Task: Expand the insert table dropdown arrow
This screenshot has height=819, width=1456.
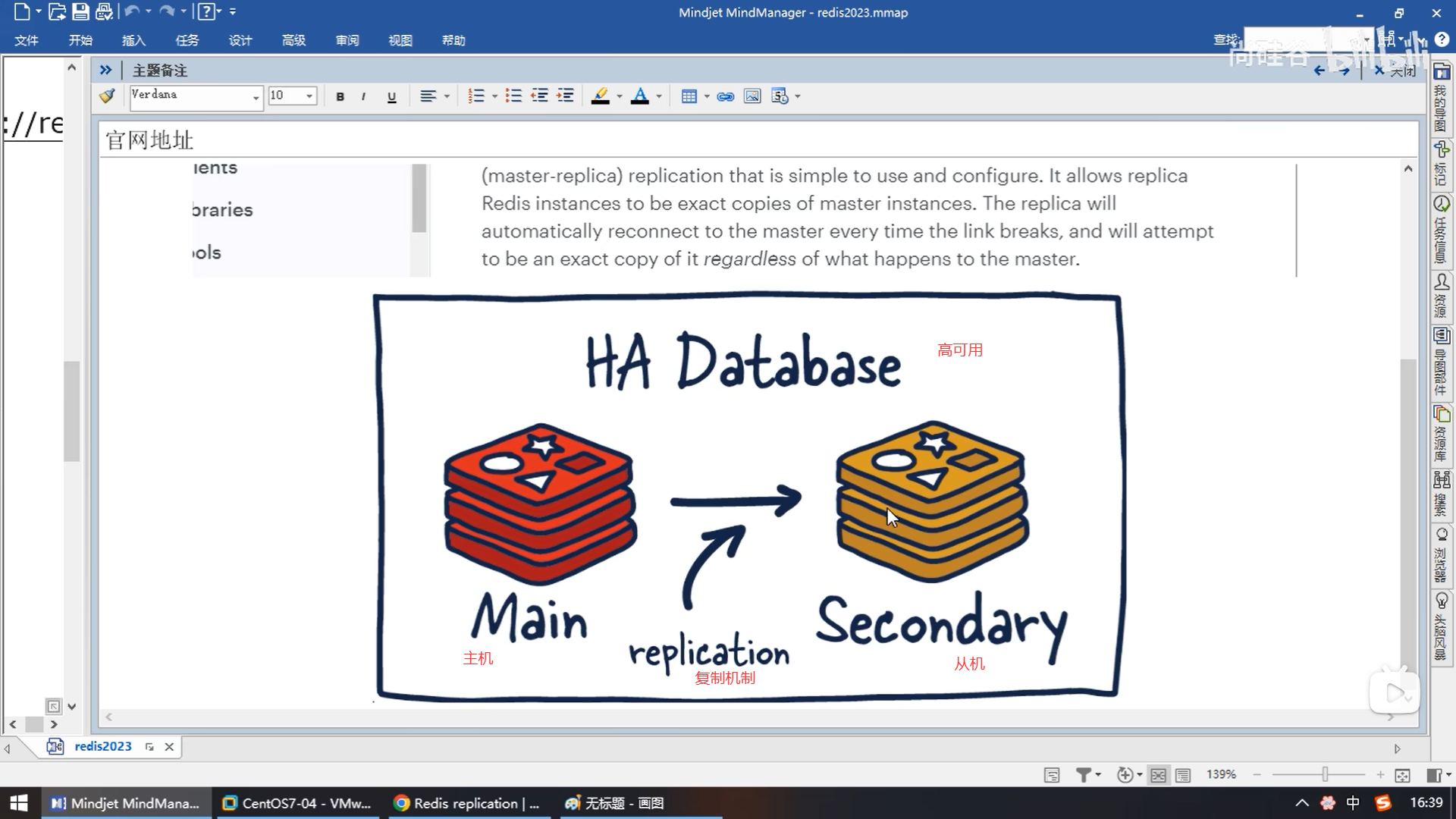Action: click(x=707, y=96)
